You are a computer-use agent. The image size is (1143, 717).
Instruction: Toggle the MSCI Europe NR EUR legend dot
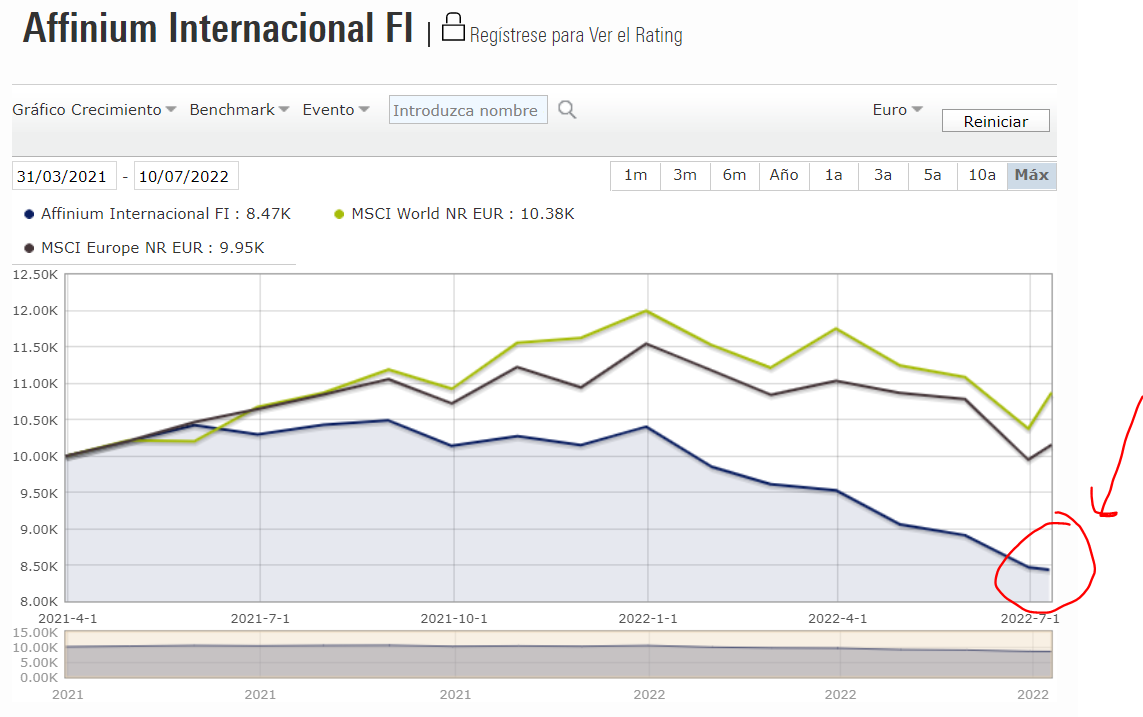point(29,248)
